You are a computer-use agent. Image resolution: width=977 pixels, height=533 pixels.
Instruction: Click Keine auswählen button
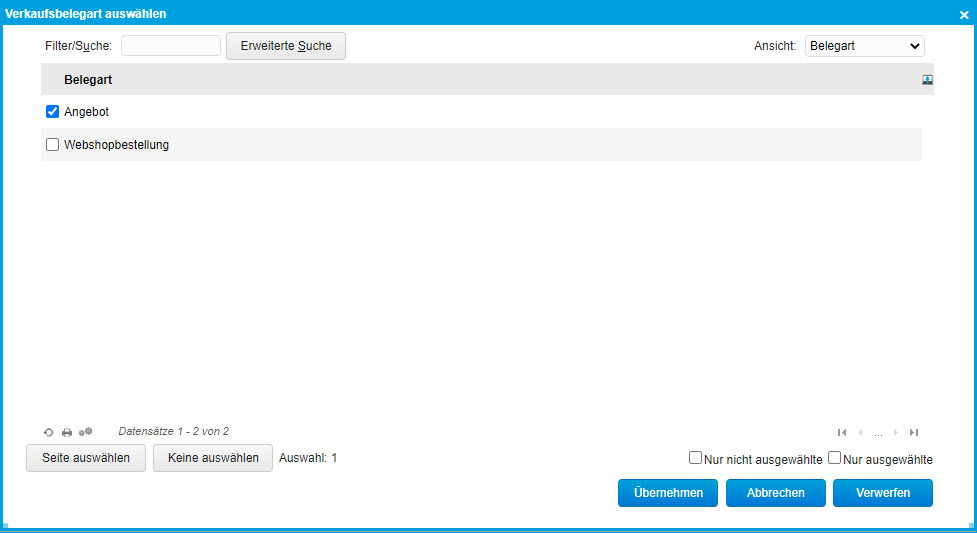(x=213, y=458)
